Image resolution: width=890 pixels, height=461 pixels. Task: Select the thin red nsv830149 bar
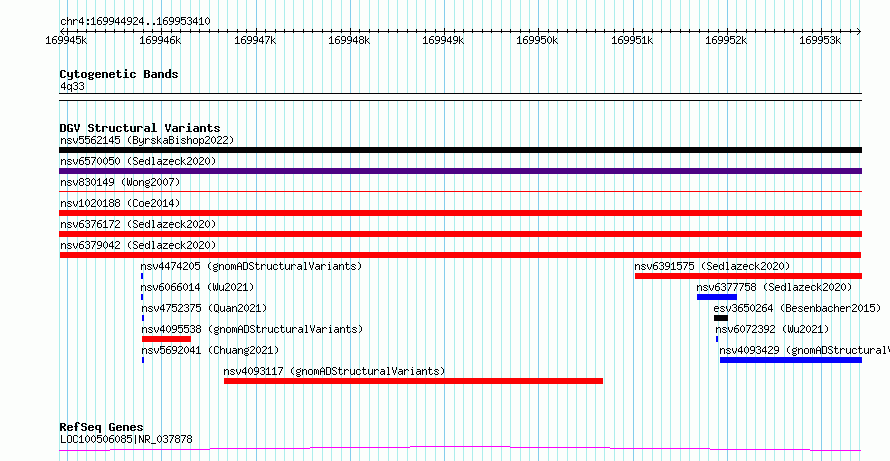pyautogui.click(x=460, y=192)
